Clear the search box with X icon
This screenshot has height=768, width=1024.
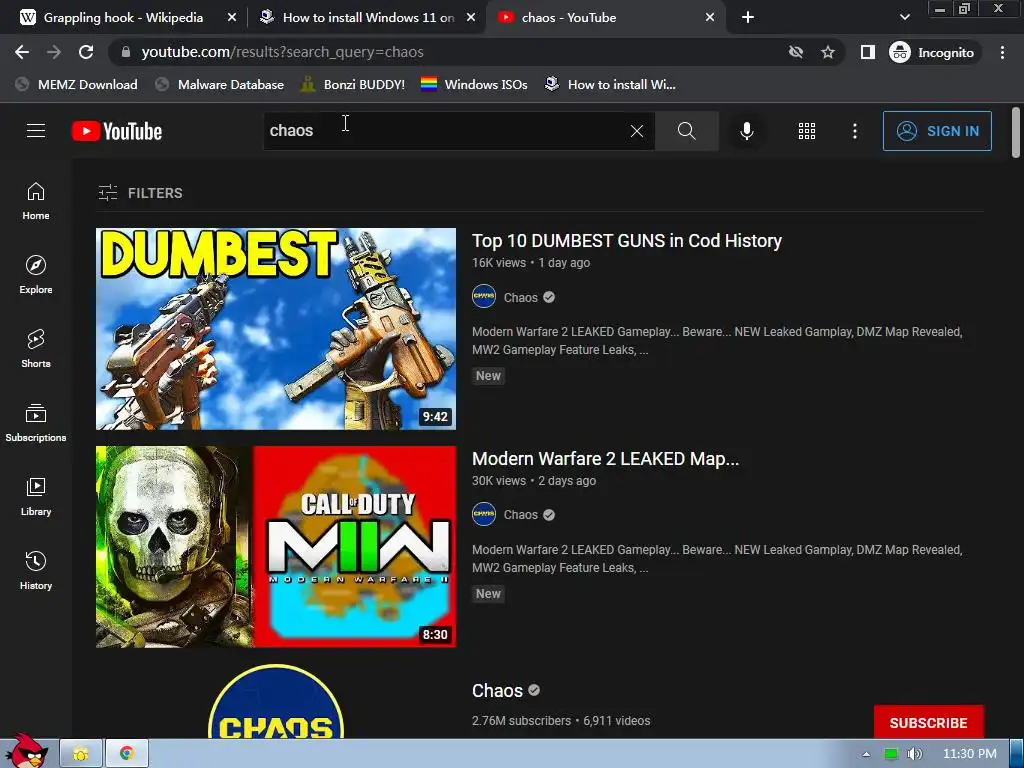coord(637,131)
